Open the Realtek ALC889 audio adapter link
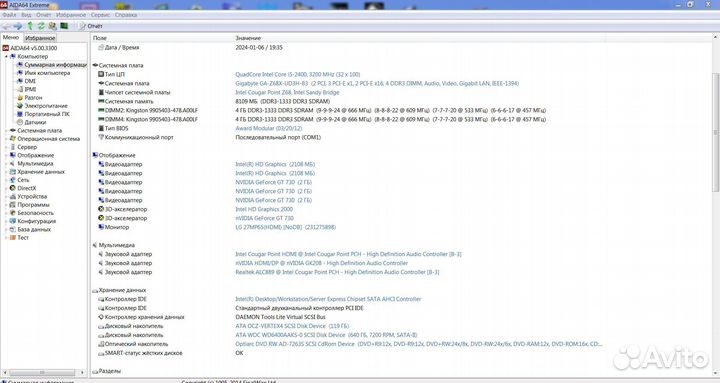720x383 pixels. 337,272
